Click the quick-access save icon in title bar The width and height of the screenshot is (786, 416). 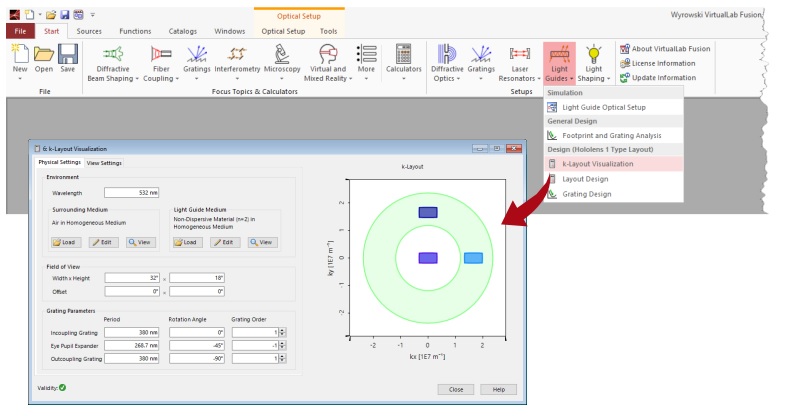tap(65, 15)
